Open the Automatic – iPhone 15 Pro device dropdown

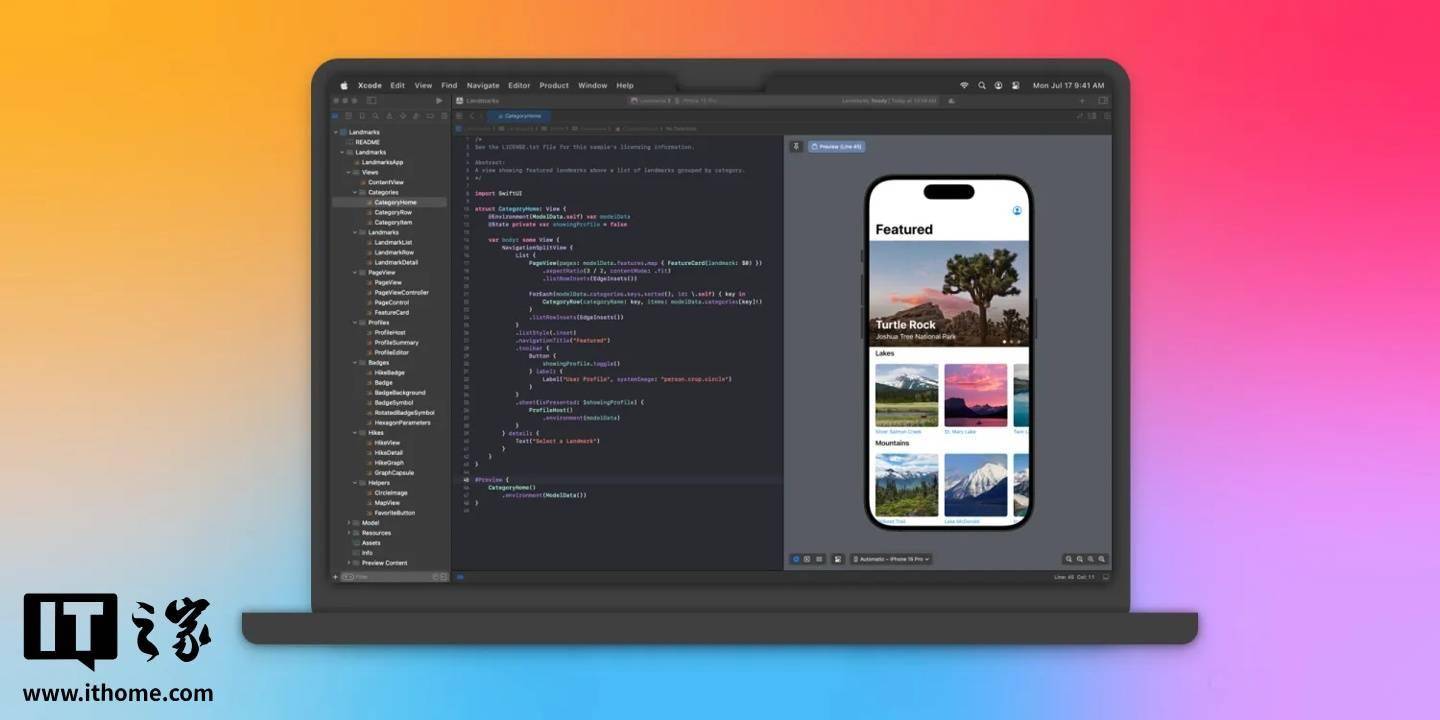tap(891, 559)
